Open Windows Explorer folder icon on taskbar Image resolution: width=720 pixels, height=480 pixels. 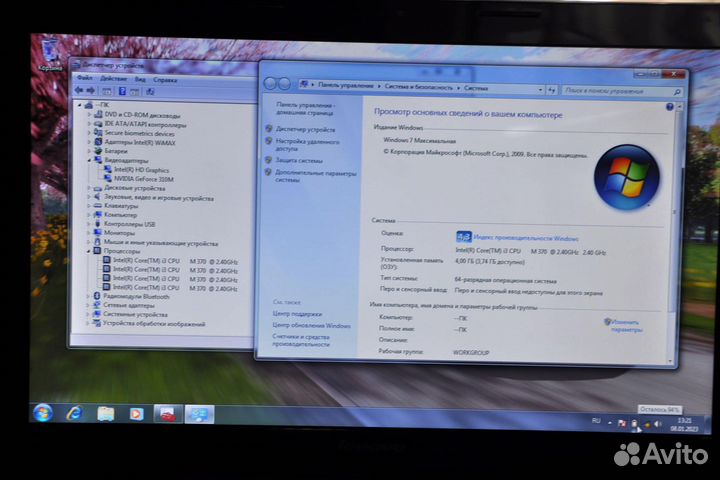tap(105, 414)
